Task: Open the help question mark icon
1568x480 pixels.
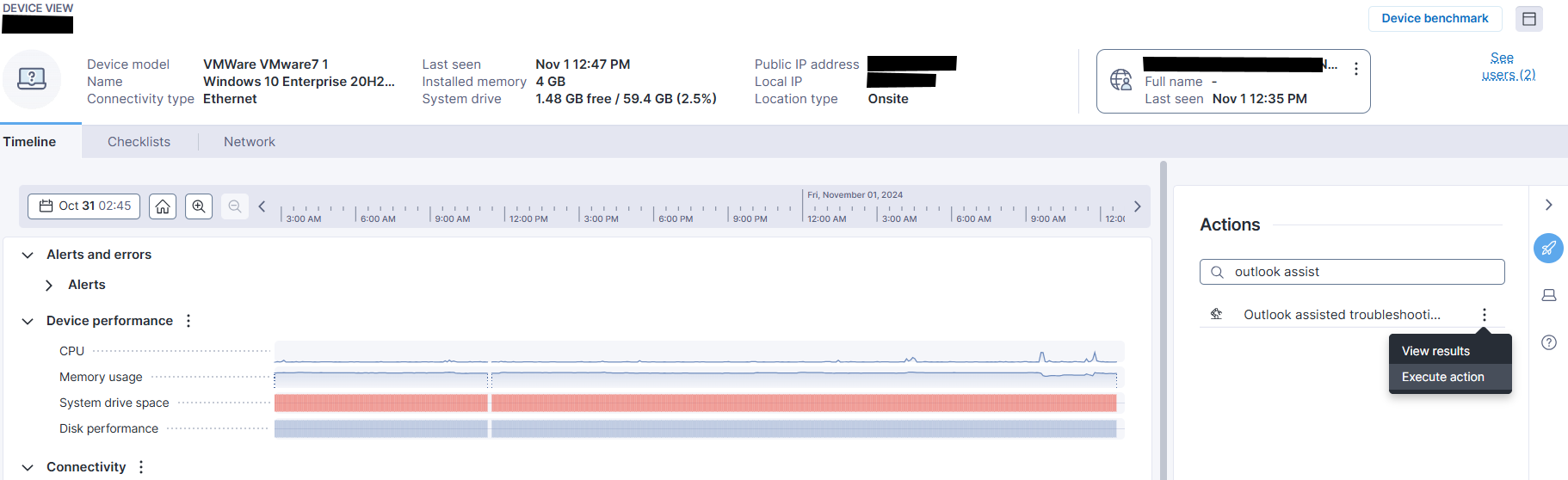Action: 1548,342
